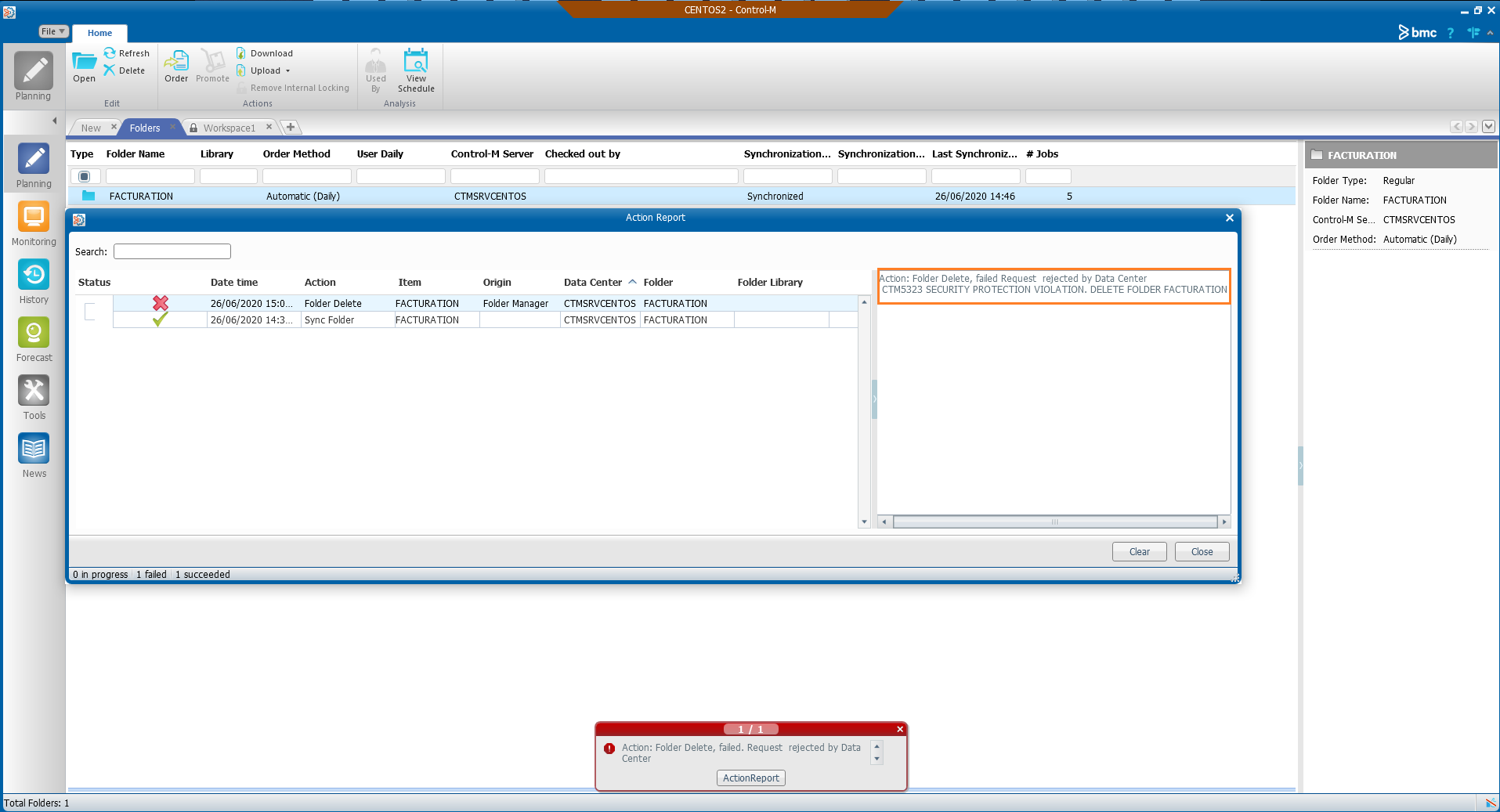1500x812 pixels.
Task: Open help question mark icon
Action: [x=1451, y=33]
